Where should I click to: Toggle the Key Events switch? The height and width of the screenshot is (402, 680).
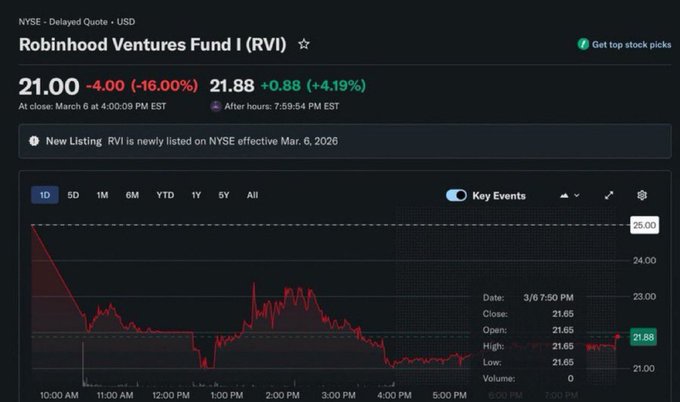point(456,195)
